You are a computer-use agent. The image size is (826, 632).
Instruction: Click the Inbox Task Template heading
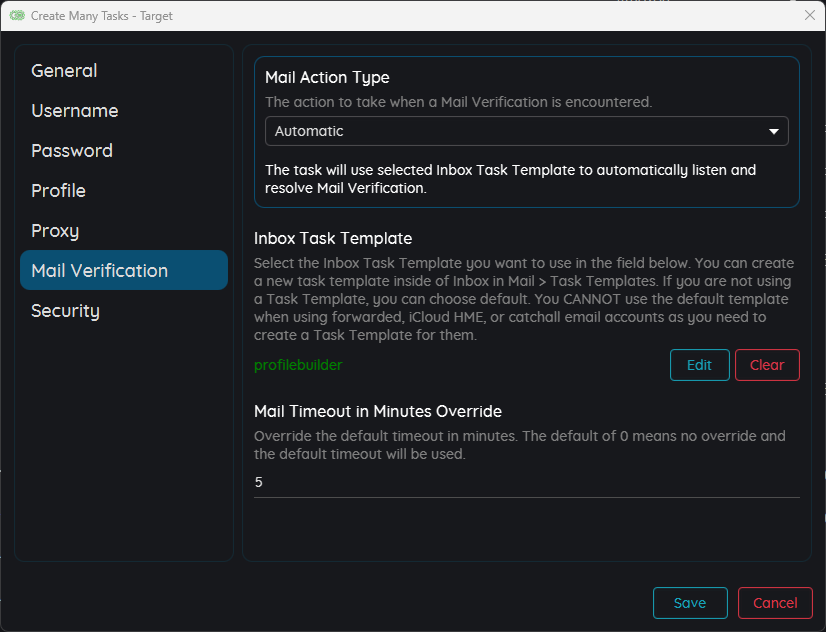[333, 239]
